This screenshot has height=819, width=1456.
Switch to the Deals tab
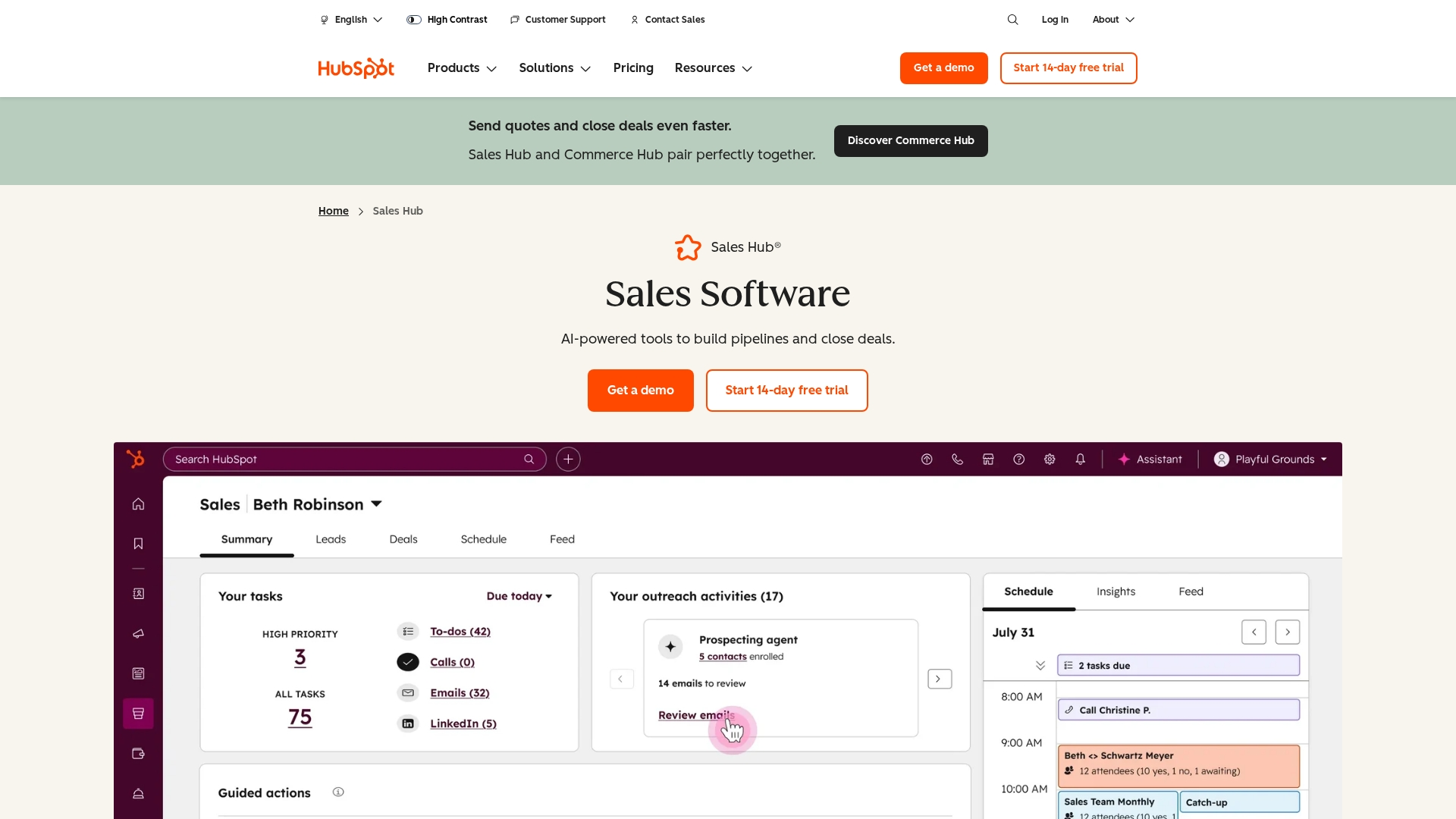(x=403, y=539)
